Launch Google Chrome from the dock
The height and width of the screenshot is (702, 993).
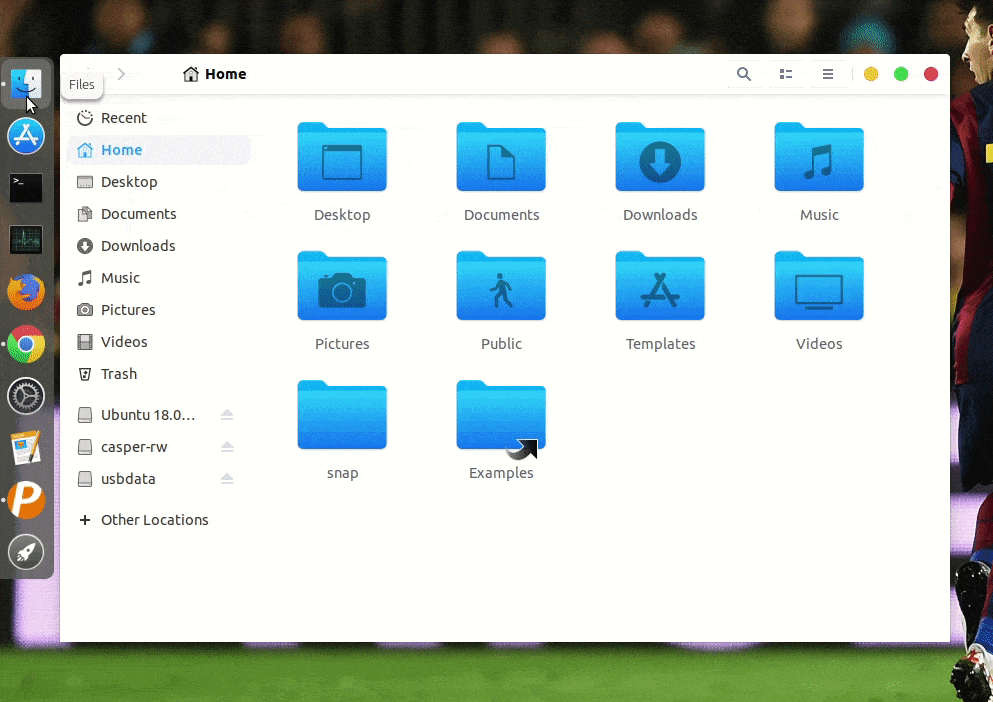coord(25,343)
